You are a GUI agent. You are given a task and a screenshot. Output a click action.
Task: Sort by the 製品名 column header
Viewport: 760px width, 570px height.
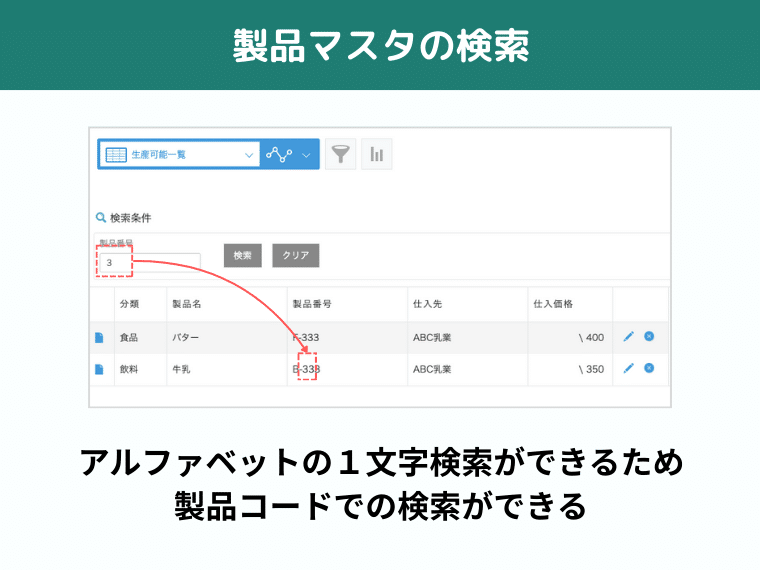187,303
